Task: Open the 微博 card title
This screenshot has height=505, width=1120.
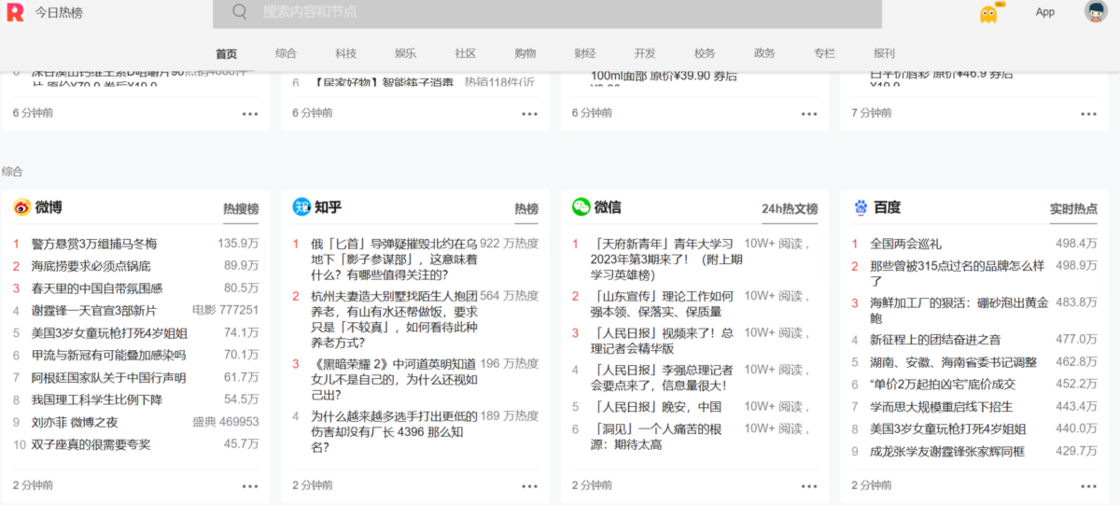Action: [x=49, y=208]
